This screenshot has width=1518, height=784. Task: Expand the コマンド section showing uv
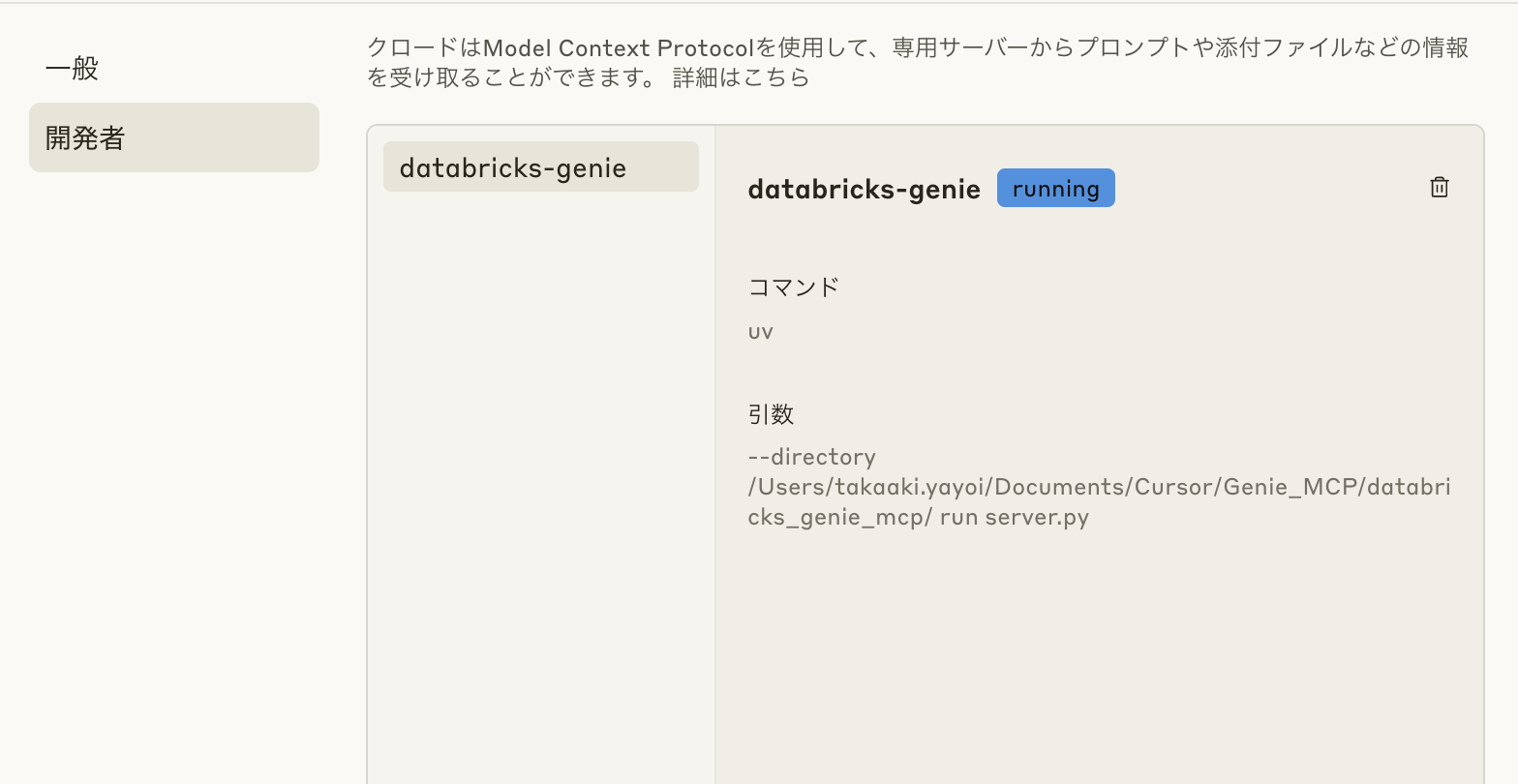point(793,286)
